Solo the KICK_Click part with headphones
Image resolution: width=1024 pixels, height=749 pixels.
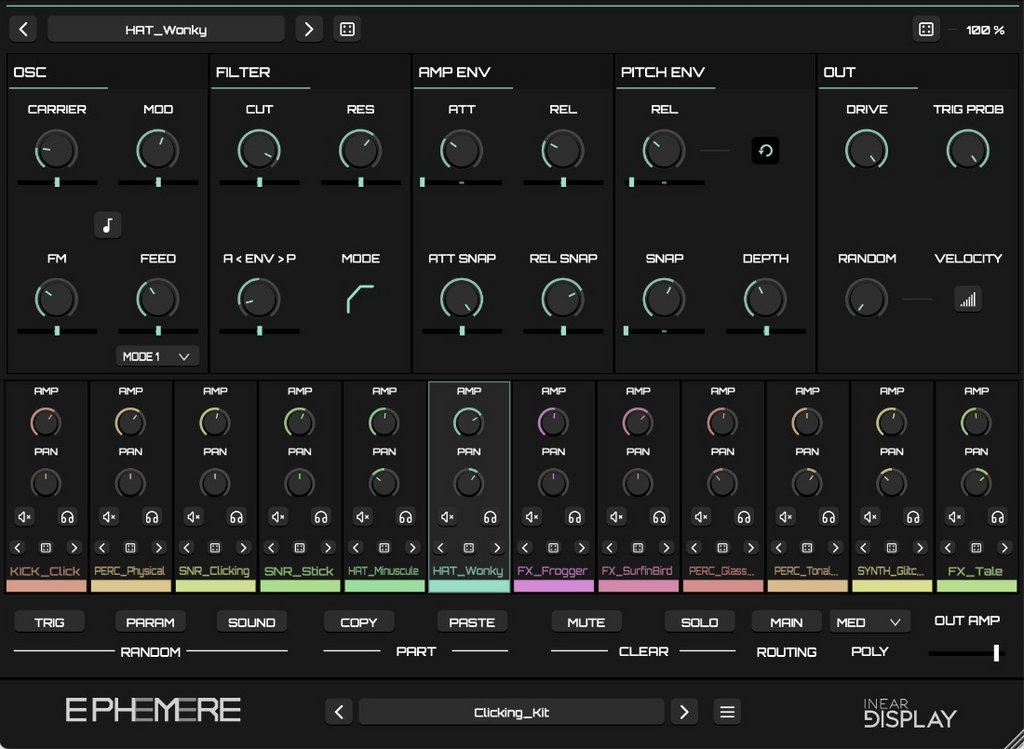pyautogui.click(x=67, y=517)
